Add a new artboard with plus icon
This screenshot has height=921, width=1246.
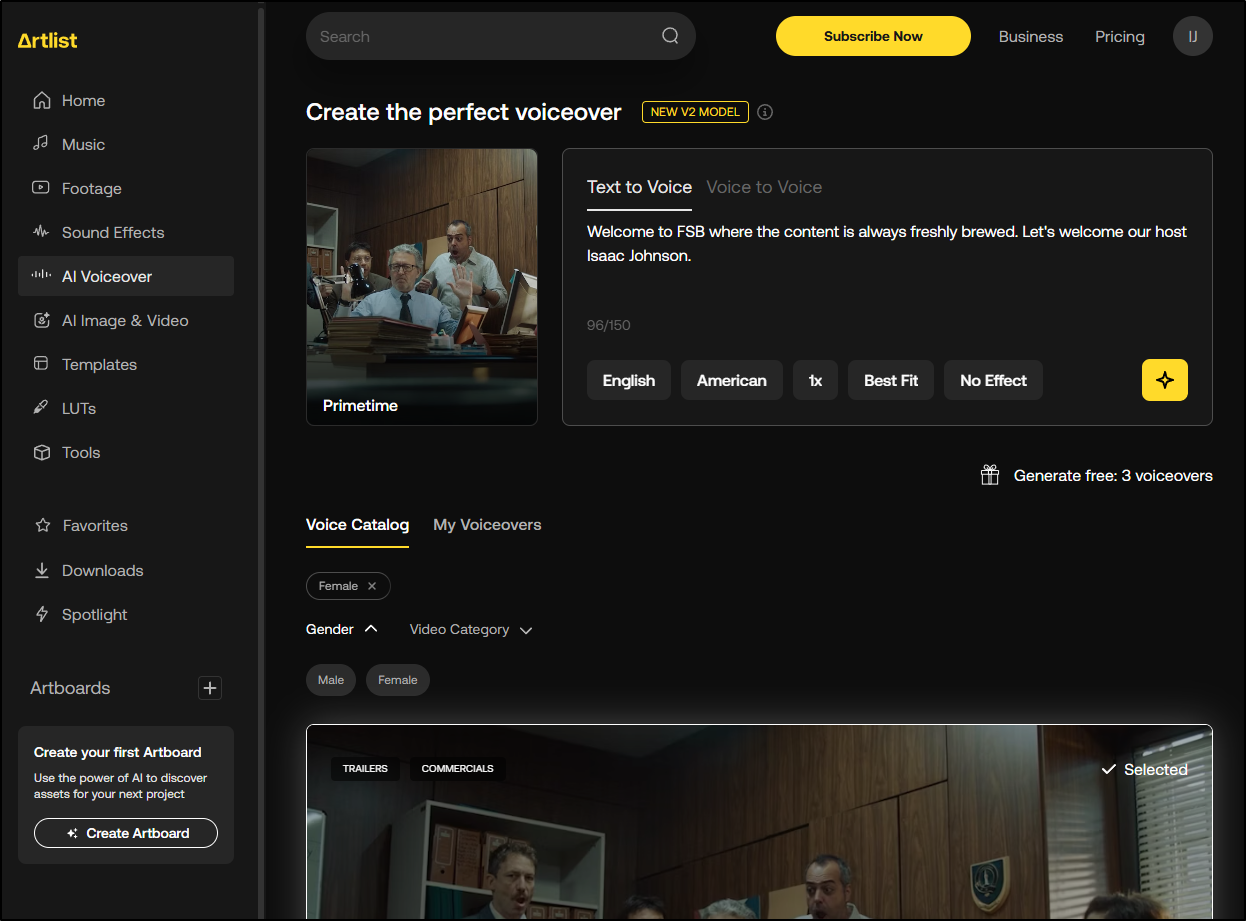[209, 688]
